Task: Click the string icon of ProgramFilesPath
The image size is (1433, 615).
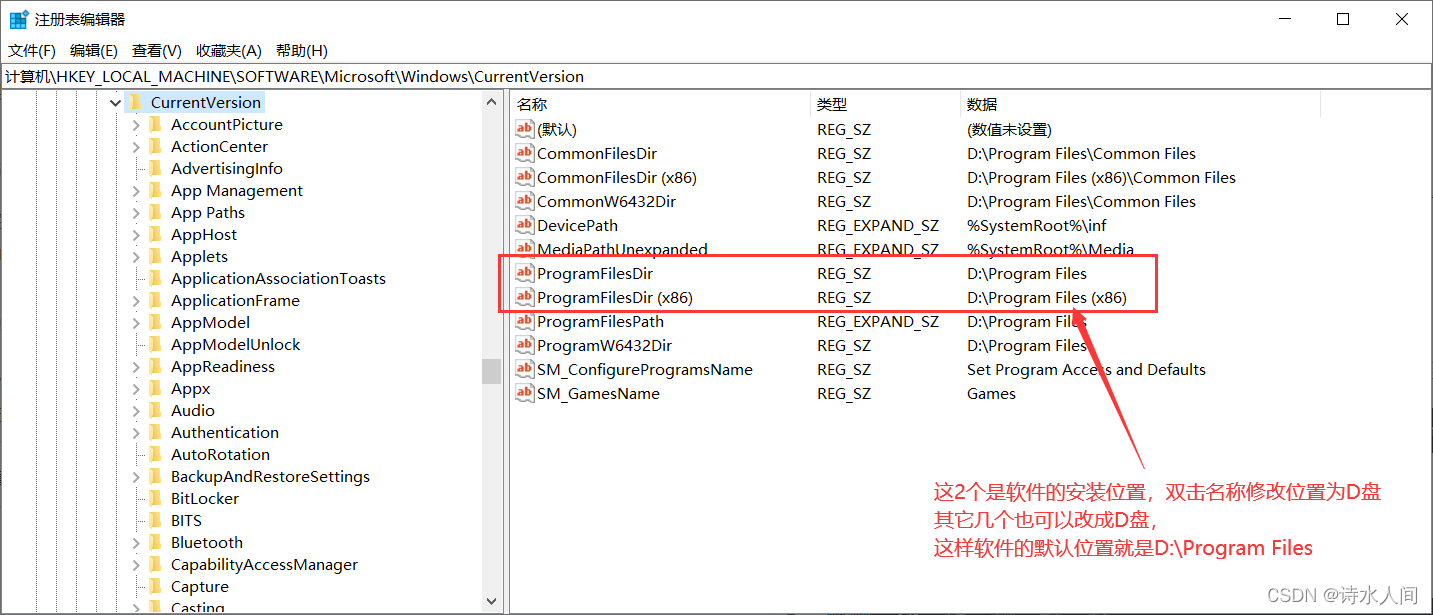Action: pyautogui.click(x=525, y=321)
